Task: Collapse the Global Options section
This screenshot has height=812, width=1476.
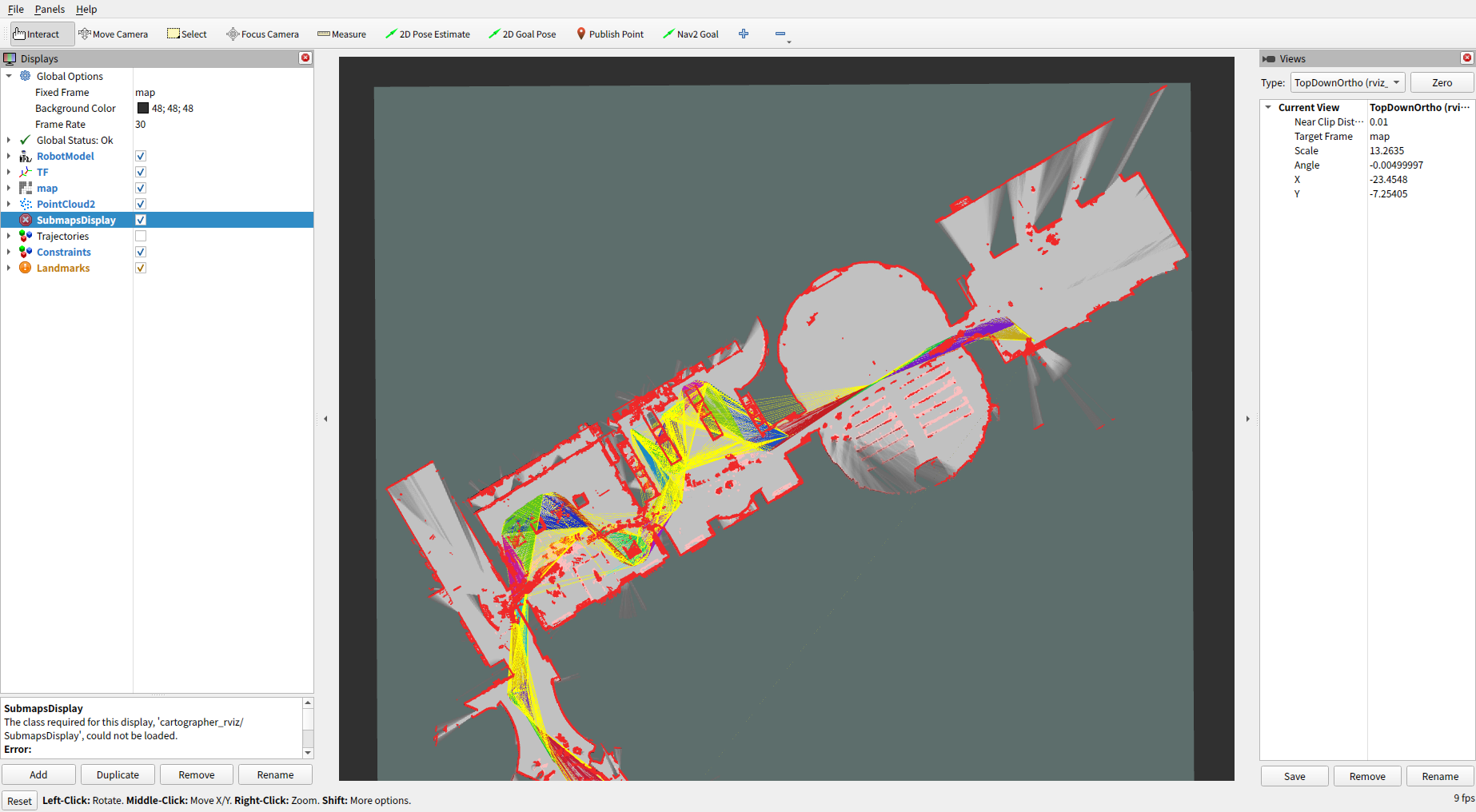Action: (x=8, y=76)
